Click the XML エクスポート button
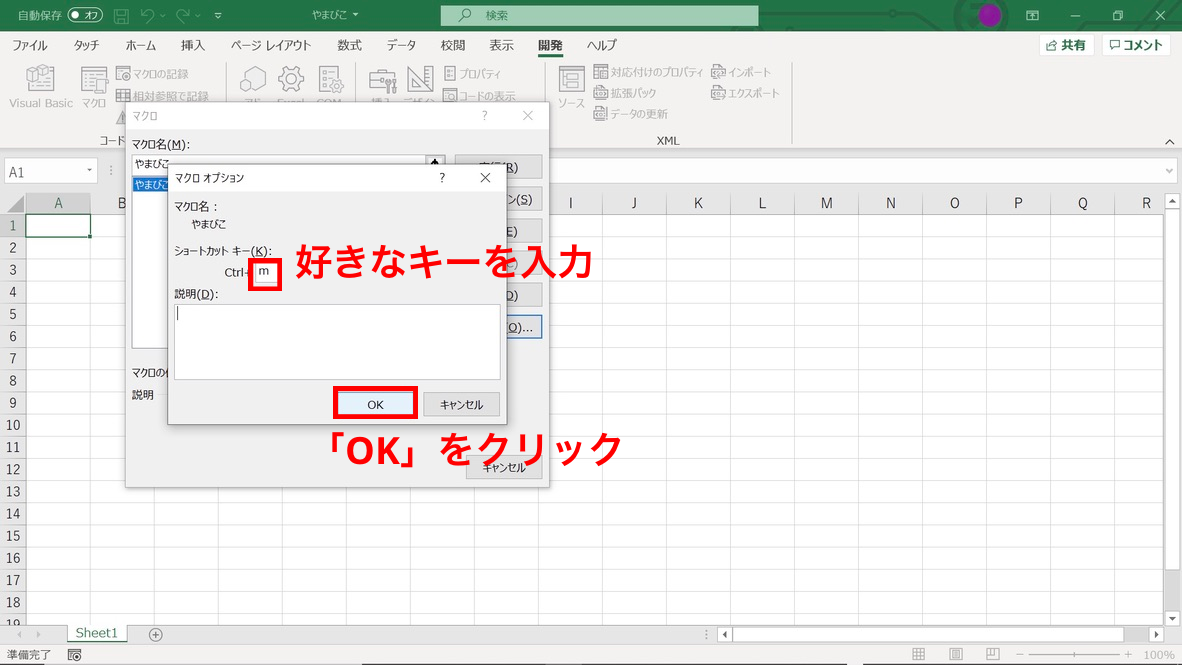This screenshot has height=665, width=1182. click(x=745, y=93)
